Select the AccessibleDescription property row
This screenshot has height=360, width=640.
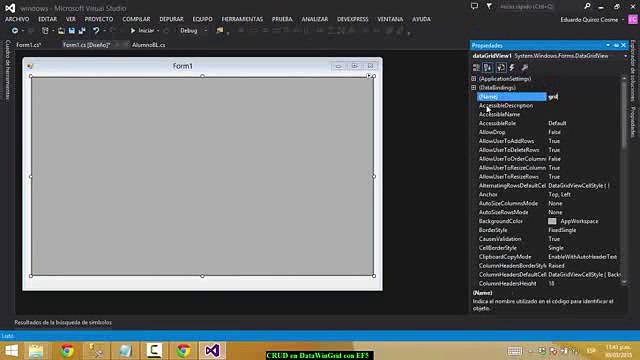click(x=549, y=106)
